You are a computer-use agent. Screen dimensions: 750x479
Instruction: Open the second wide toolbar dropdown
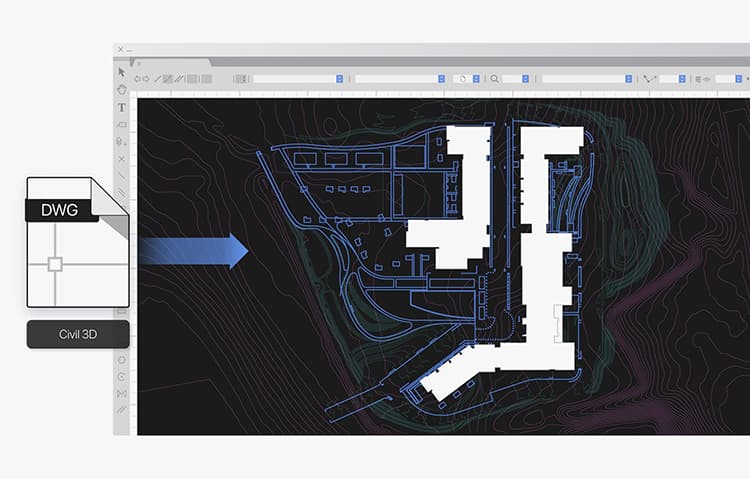[400, 79]
